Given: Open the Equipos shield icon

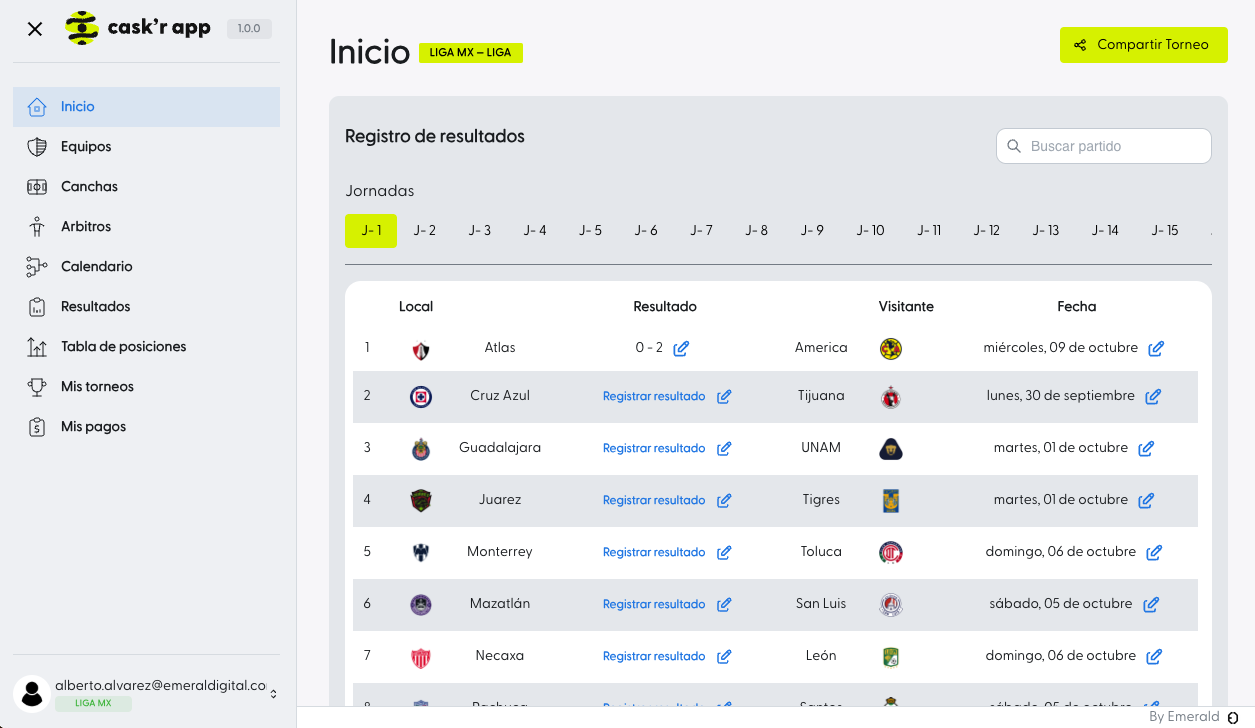Looking at the screenshot, I should pyautogui.click(x=37, y=147).
